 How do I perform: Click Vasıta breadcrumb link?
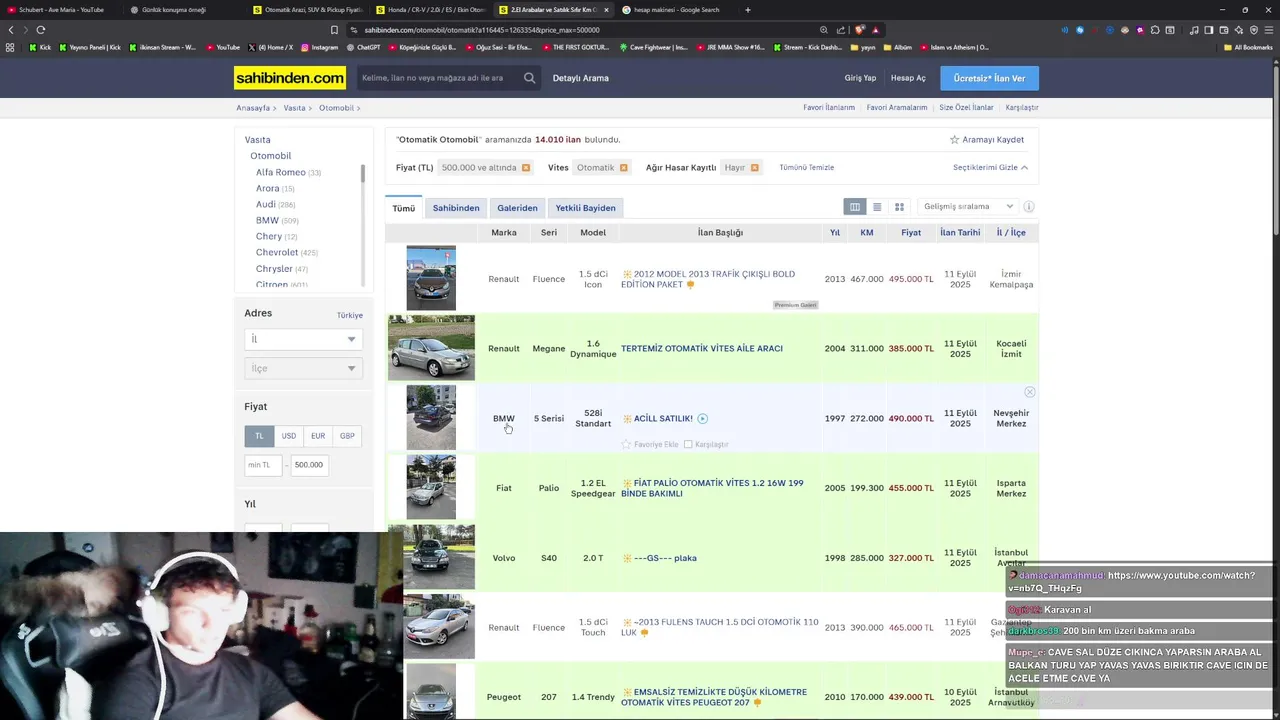tap(294, 108)
